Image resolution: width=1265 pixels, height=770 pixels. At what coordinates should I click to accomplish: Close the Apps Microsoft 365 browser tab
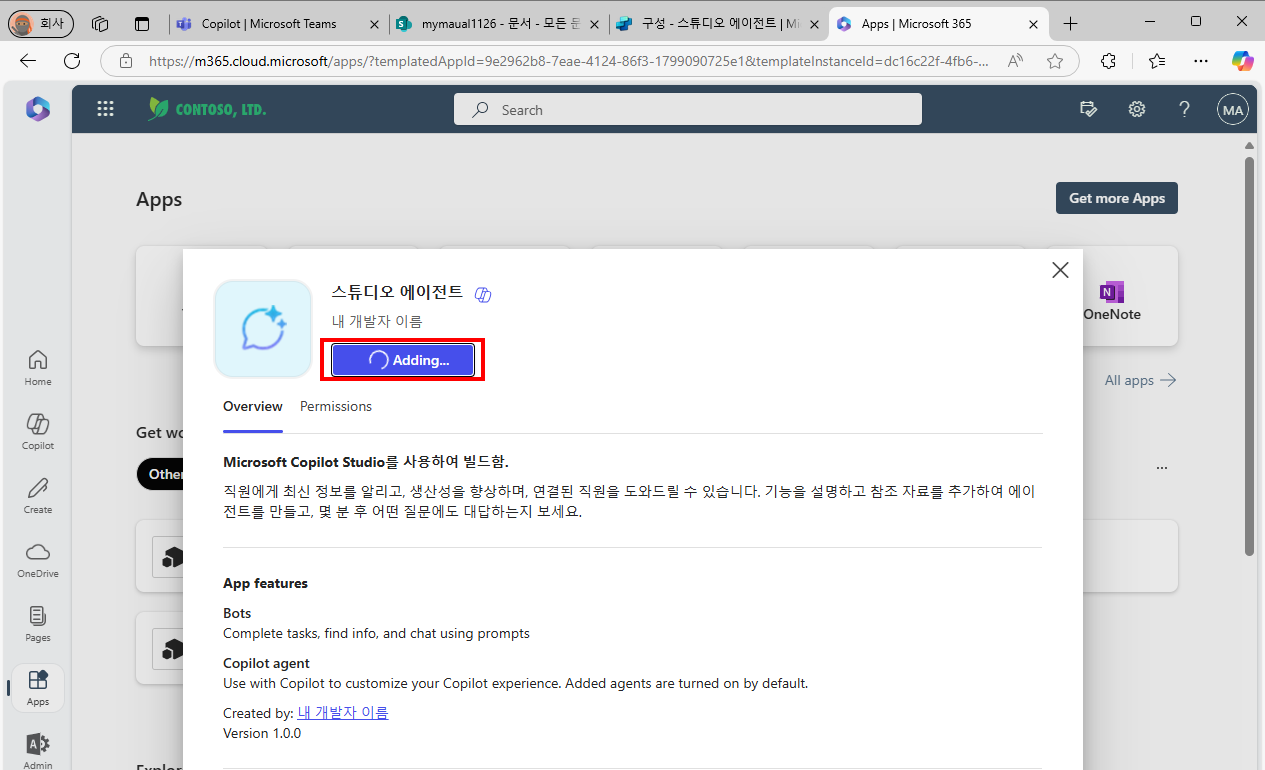click(1034, 23)
